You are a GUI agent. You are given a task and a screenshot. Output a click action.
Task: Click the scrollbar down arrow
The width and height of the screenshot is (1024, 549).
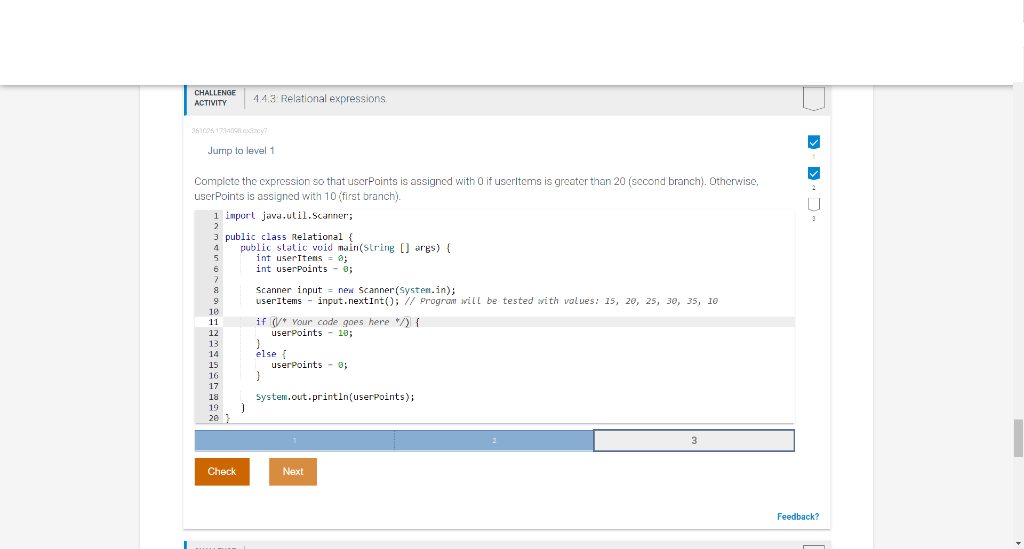(1018, 543)
